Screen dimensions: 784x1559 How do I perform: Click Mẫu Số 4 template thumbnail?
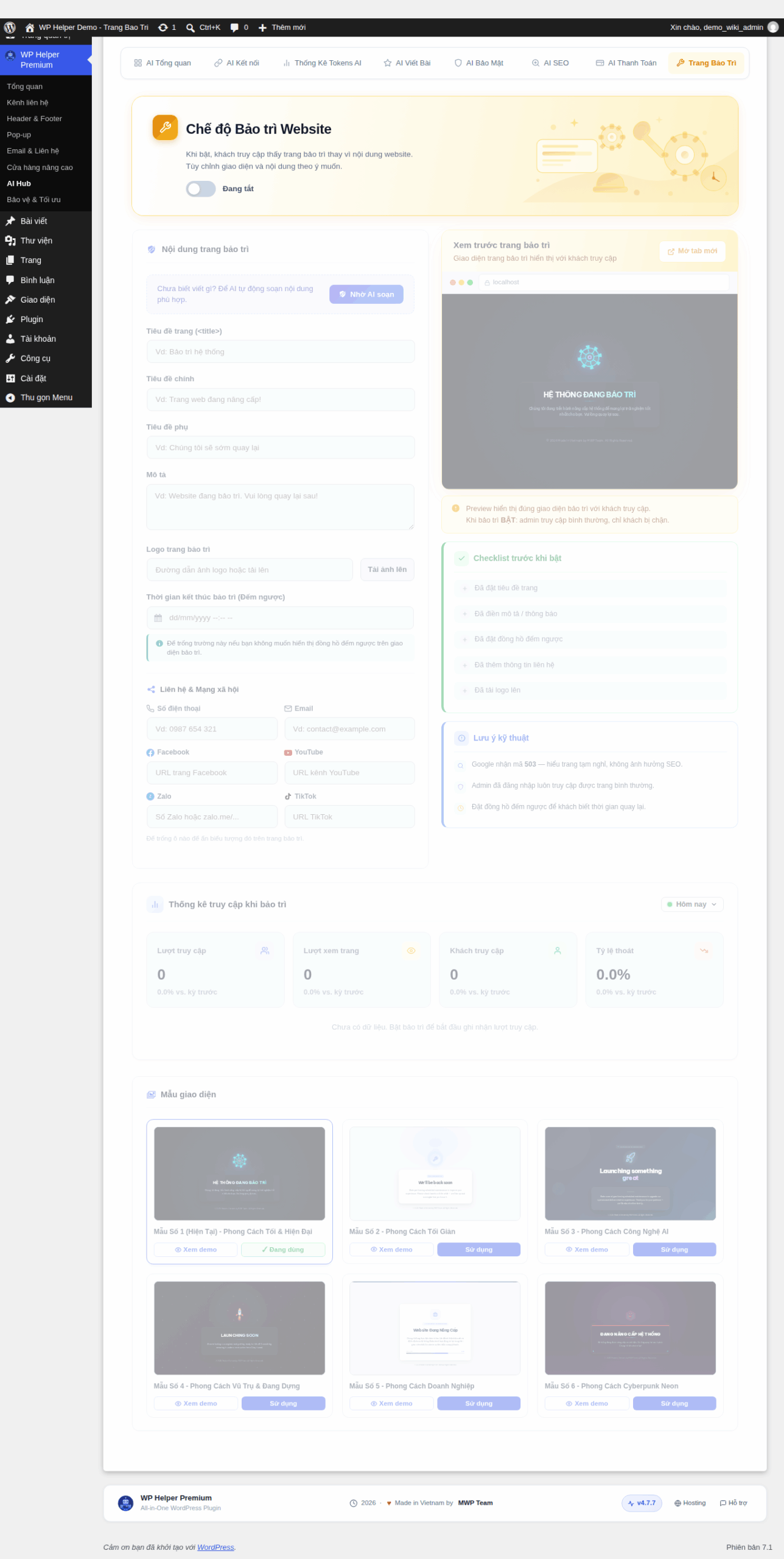pyautogui.click(x=239, y=1328)
